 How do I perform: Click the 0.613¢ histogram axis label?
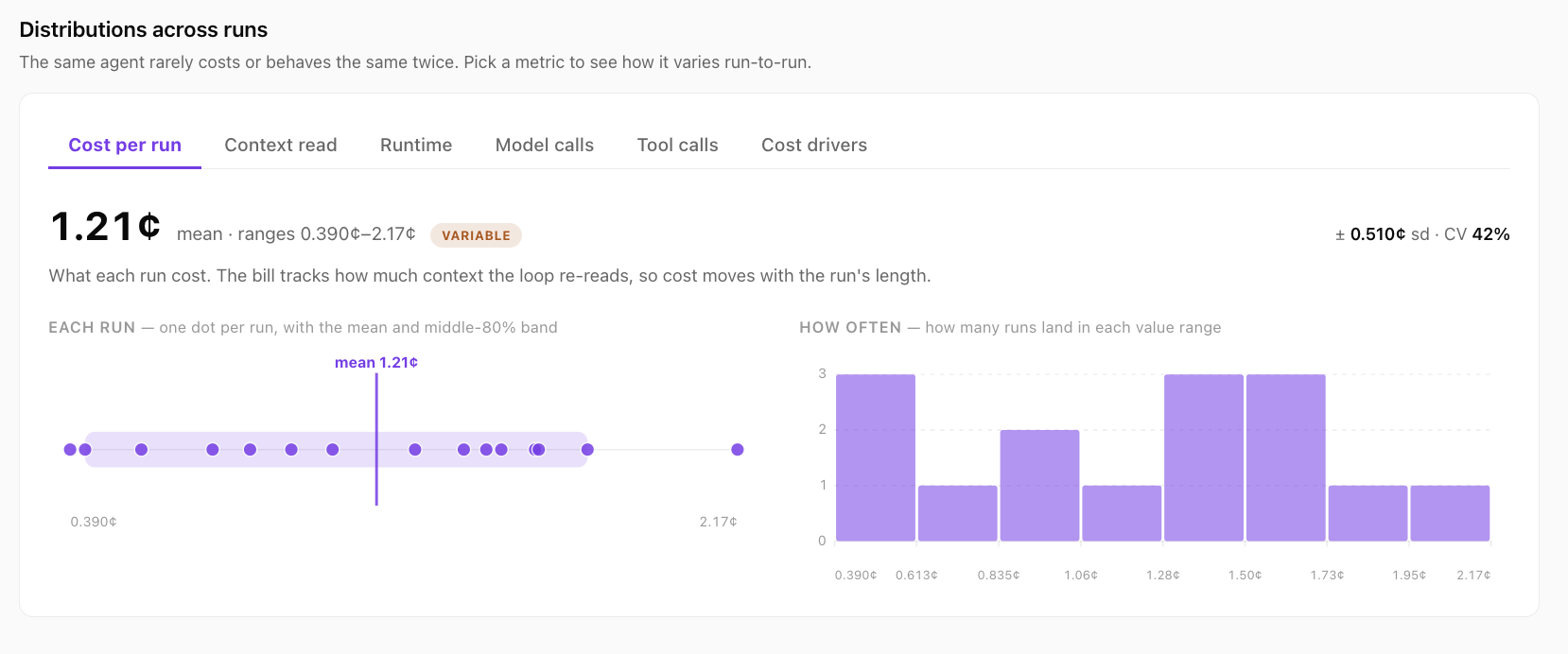tap(916, 575)
